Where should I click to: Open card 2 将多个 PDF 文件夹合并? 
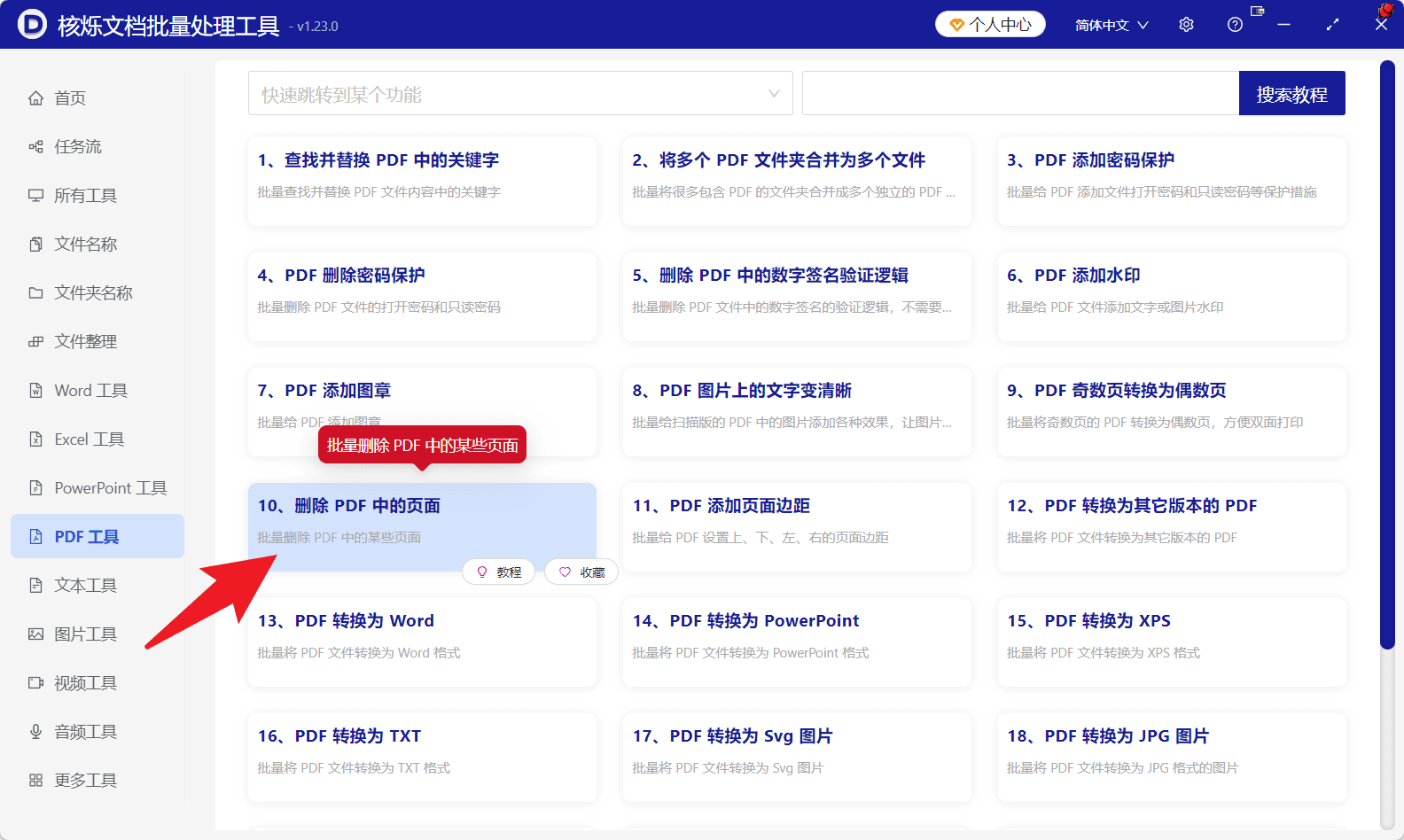click(797, 182)
